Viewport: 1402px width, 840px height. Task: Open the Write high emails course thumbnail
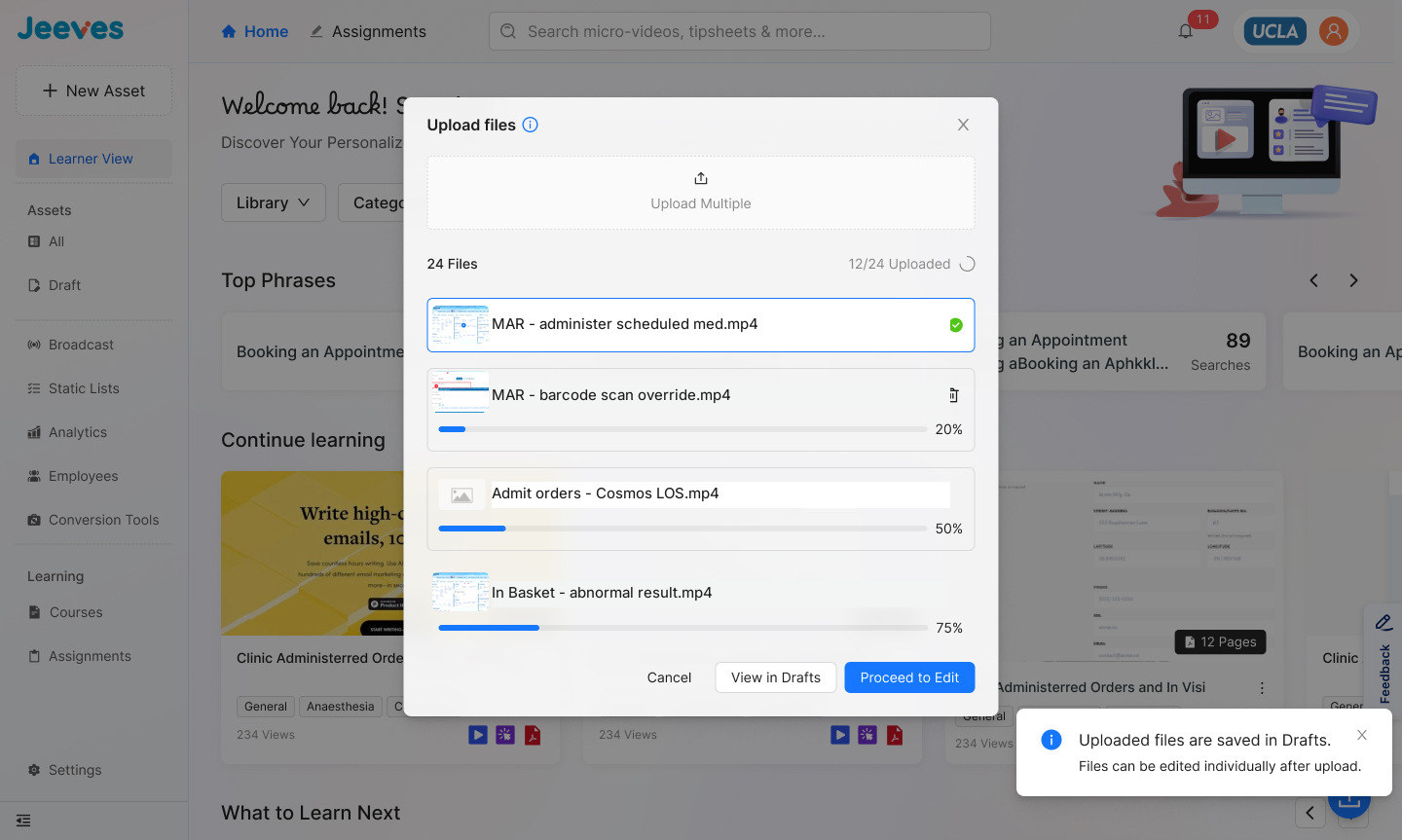click(x=313, y=553)
